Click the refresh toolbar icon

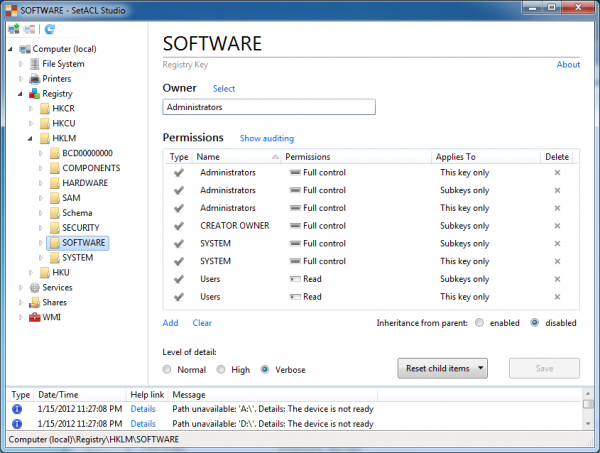pyautogui.click(x=50, y=29)
